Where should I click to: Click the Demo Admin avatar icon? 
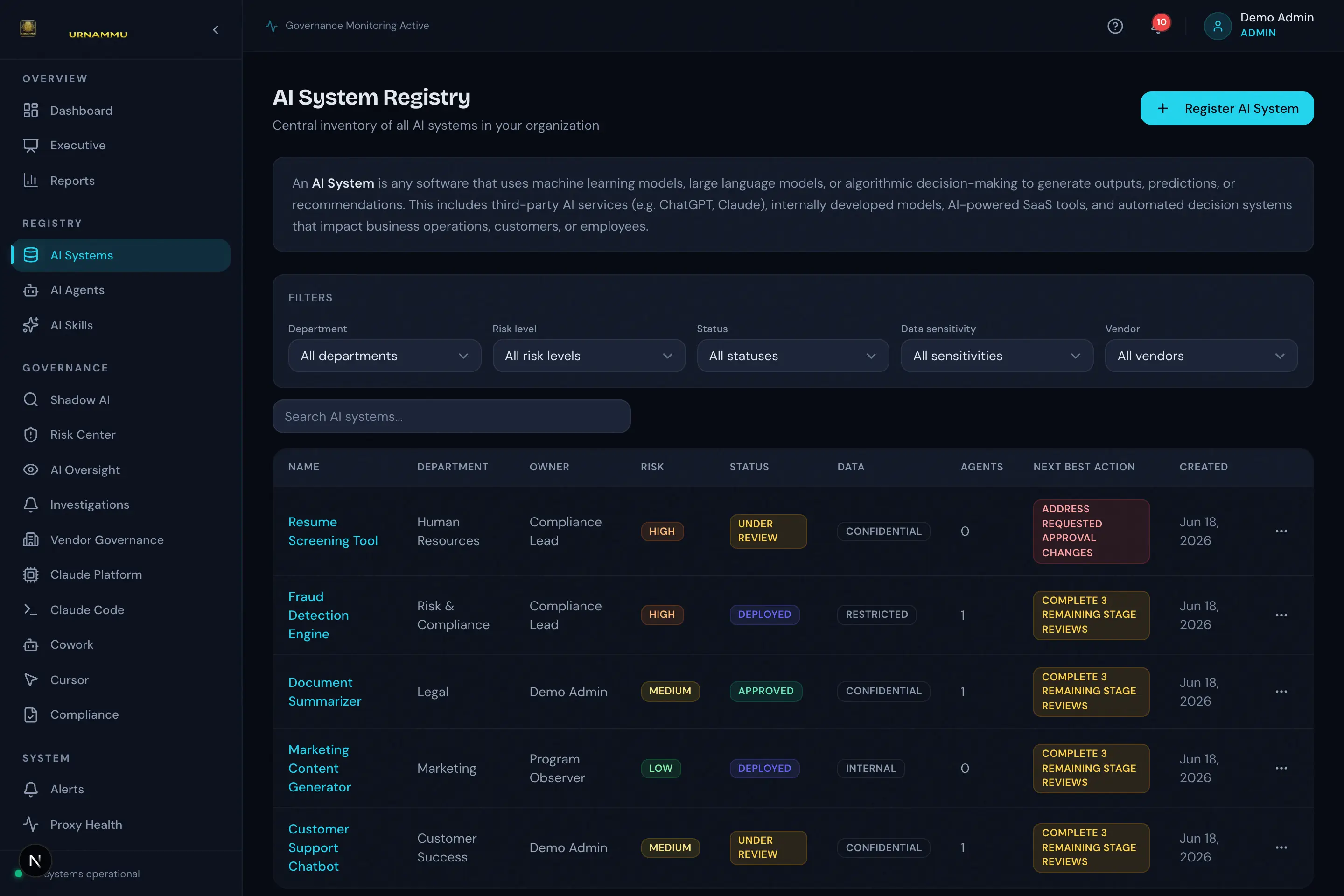[x=1217, y=26]
